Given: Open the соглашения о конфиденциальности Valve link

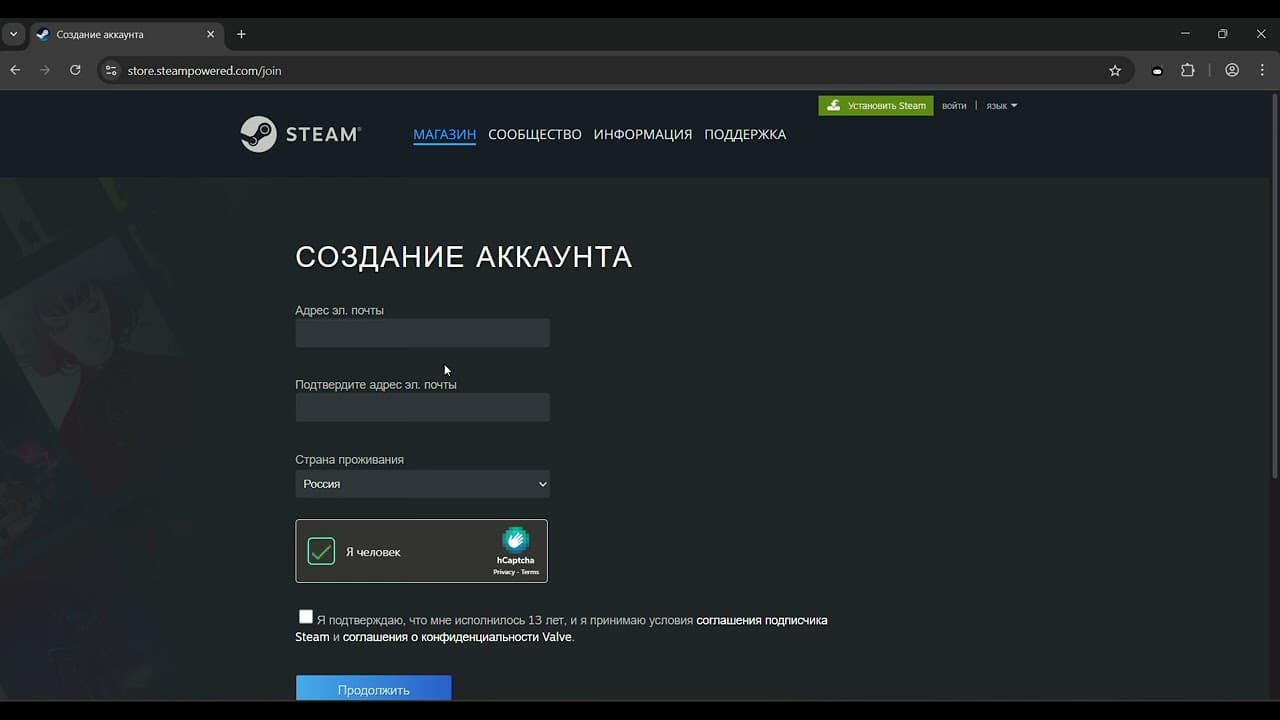Looking at the screenshot, I should [x=457, y=637].
